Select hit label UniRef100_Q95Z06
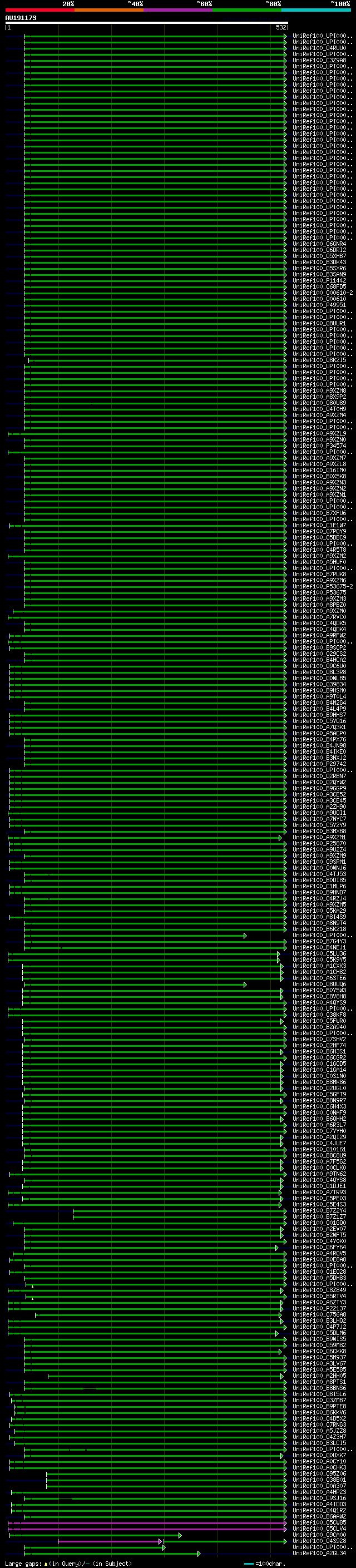The width and height of the screenshot is (356, 1568). click(x=319, y=1473)
